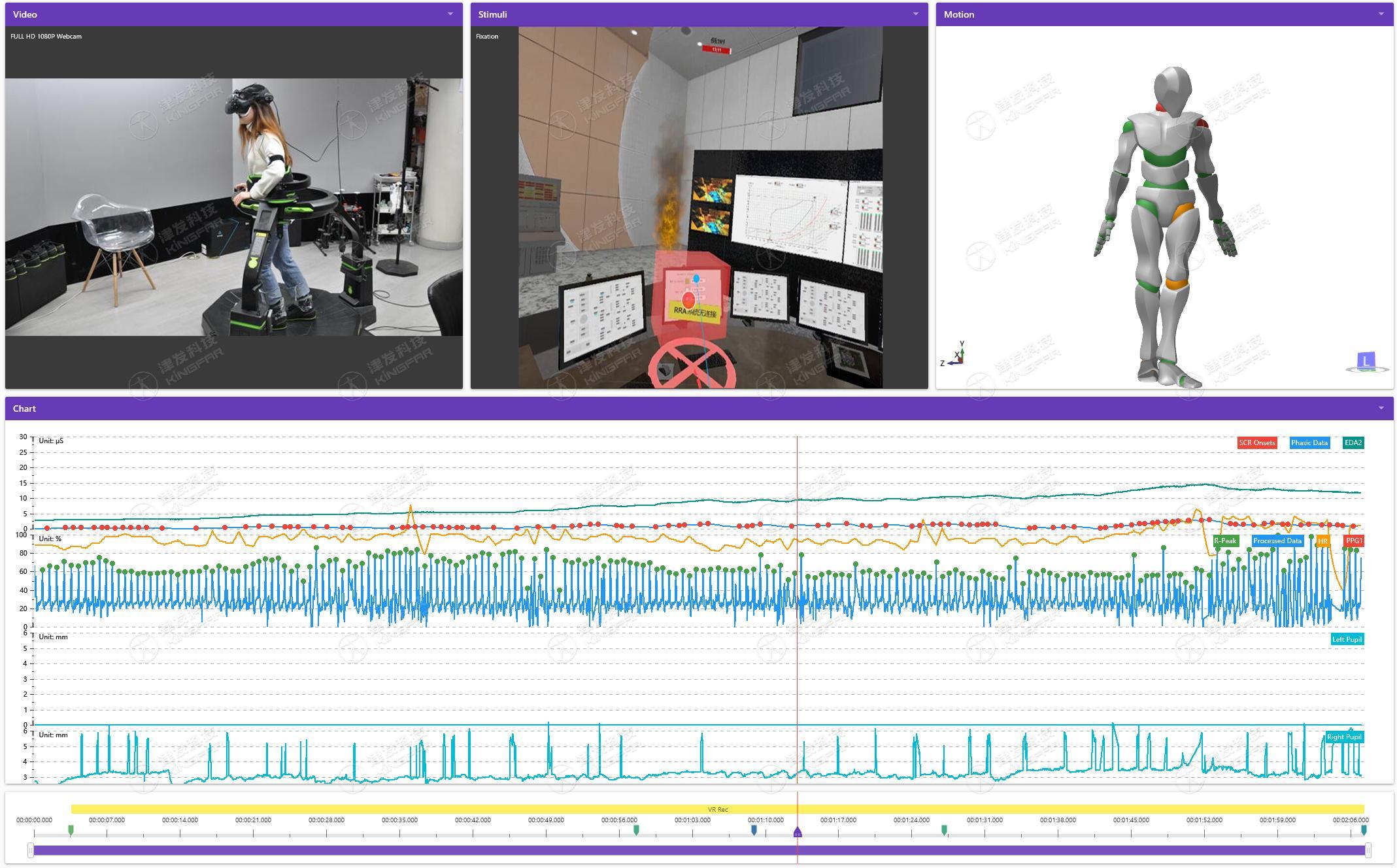Open the Motion panel dropdown menu

[x=1381, y=14]
